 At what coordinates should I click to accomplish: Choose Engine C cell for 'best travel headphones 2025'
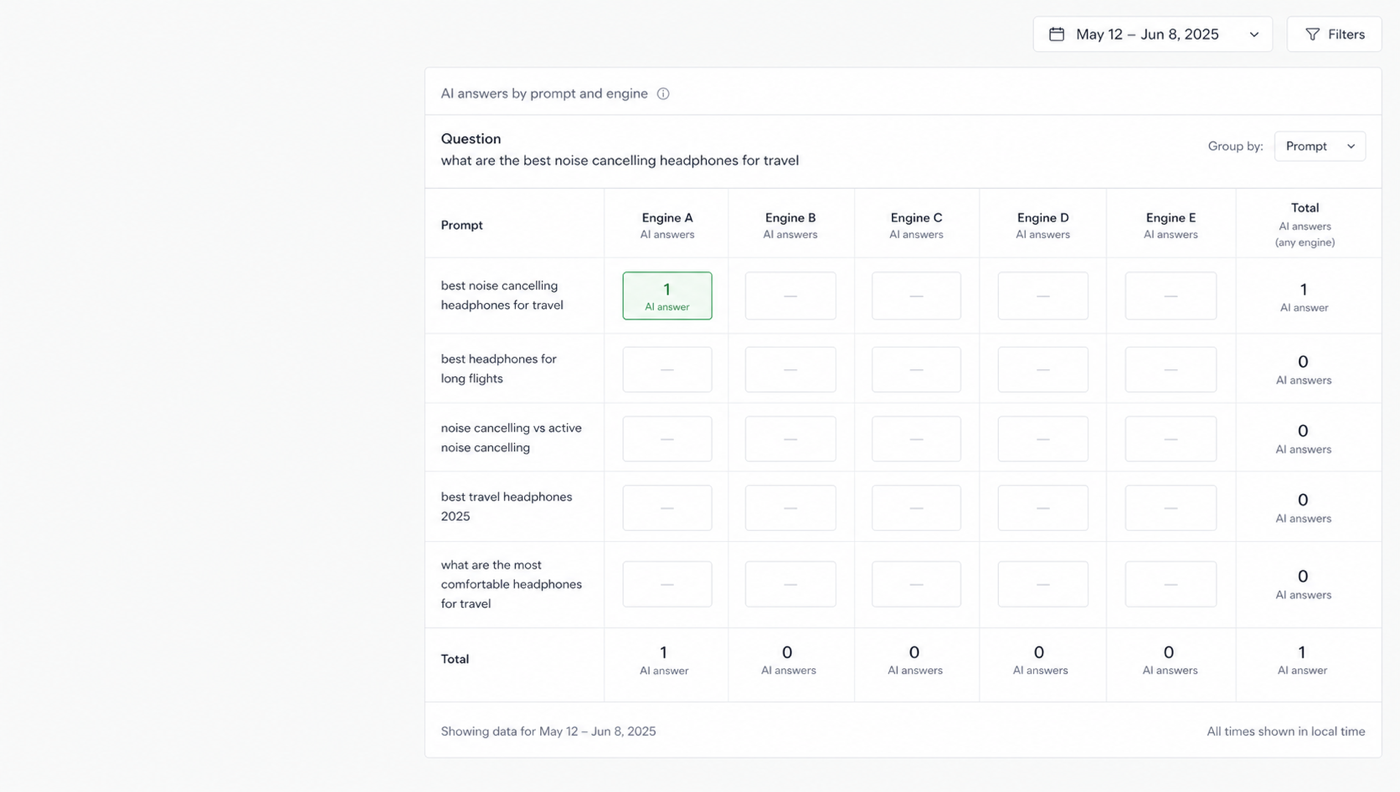pos(916,508)
